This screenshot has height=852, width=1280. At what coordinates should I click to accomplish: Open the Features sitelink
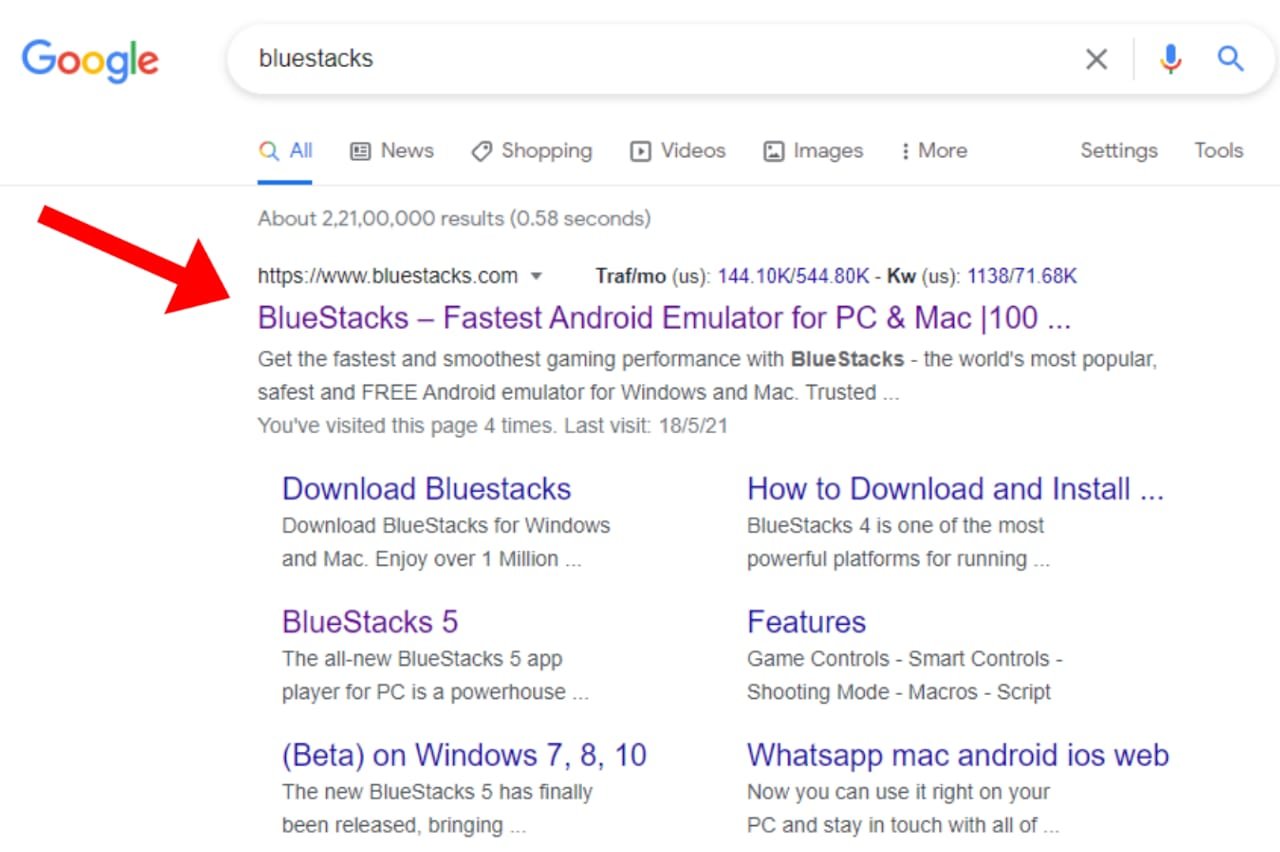[x=806, y=622]
